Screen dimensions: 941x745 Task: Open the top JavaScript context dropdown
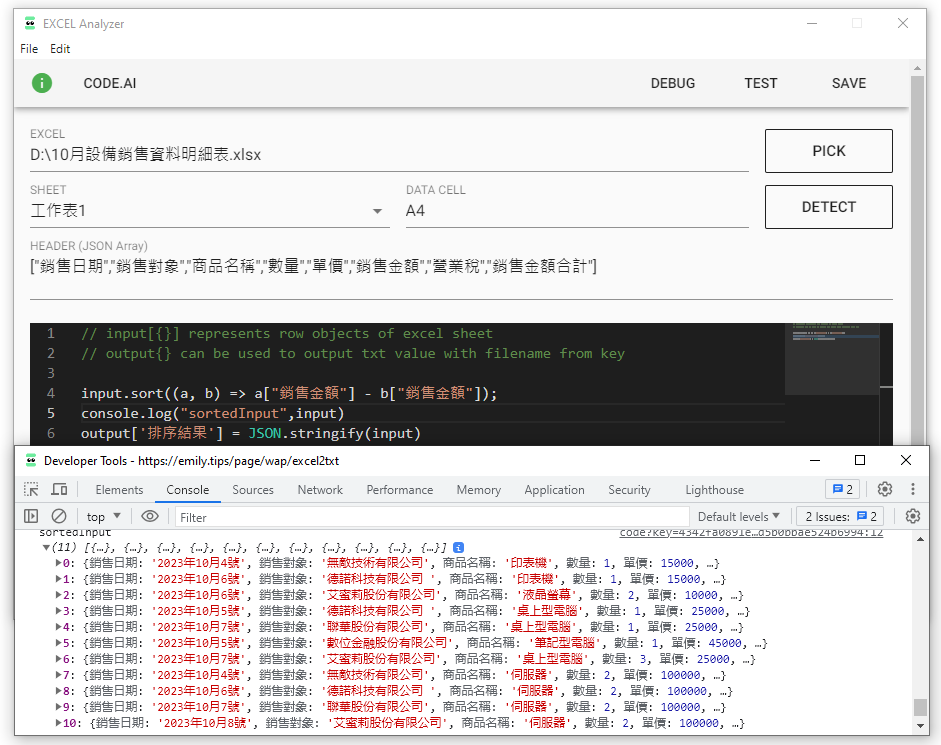[x=103, y=516]
